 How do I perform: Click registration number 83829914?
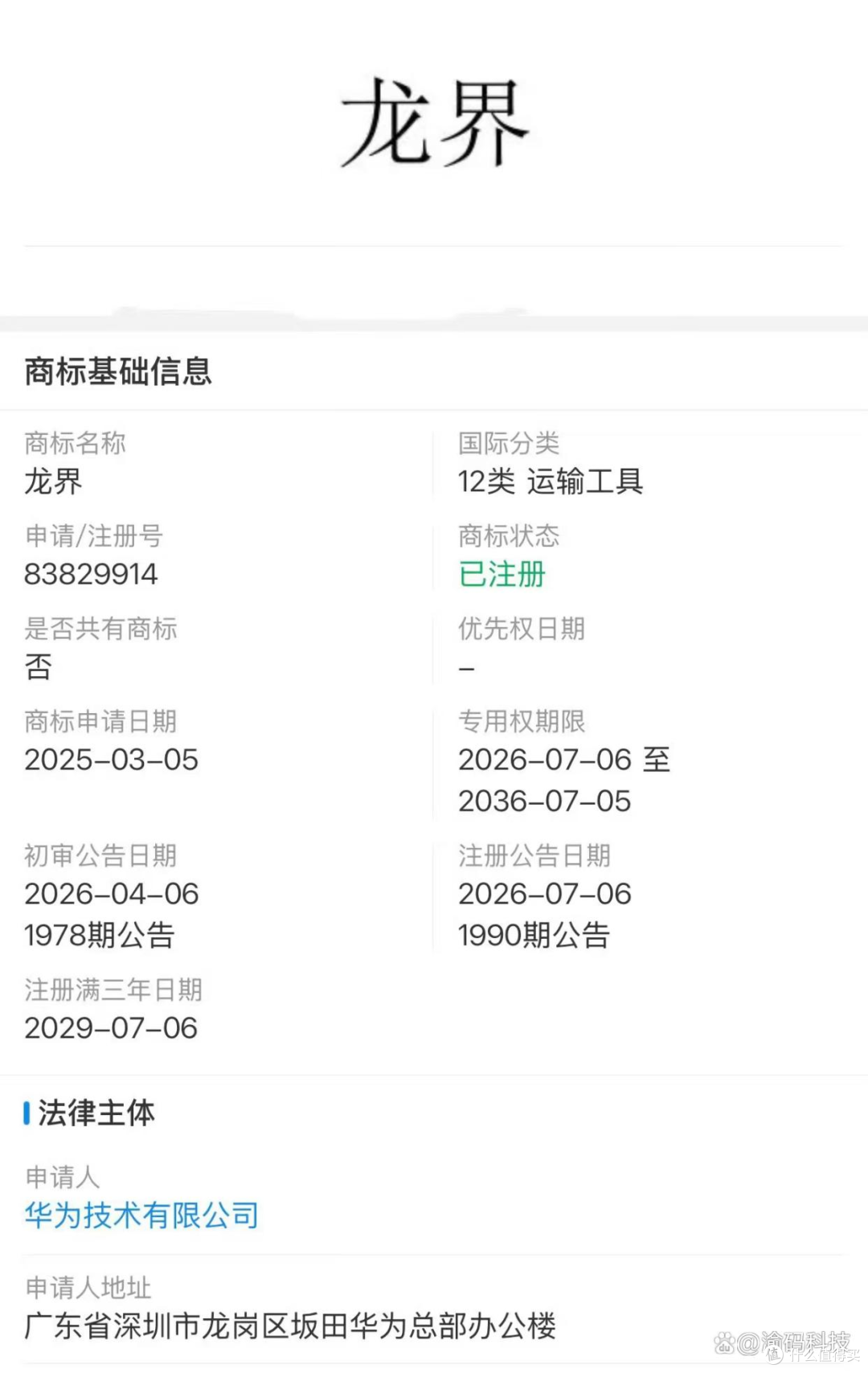pyautogui.click(x=91, y=574)
